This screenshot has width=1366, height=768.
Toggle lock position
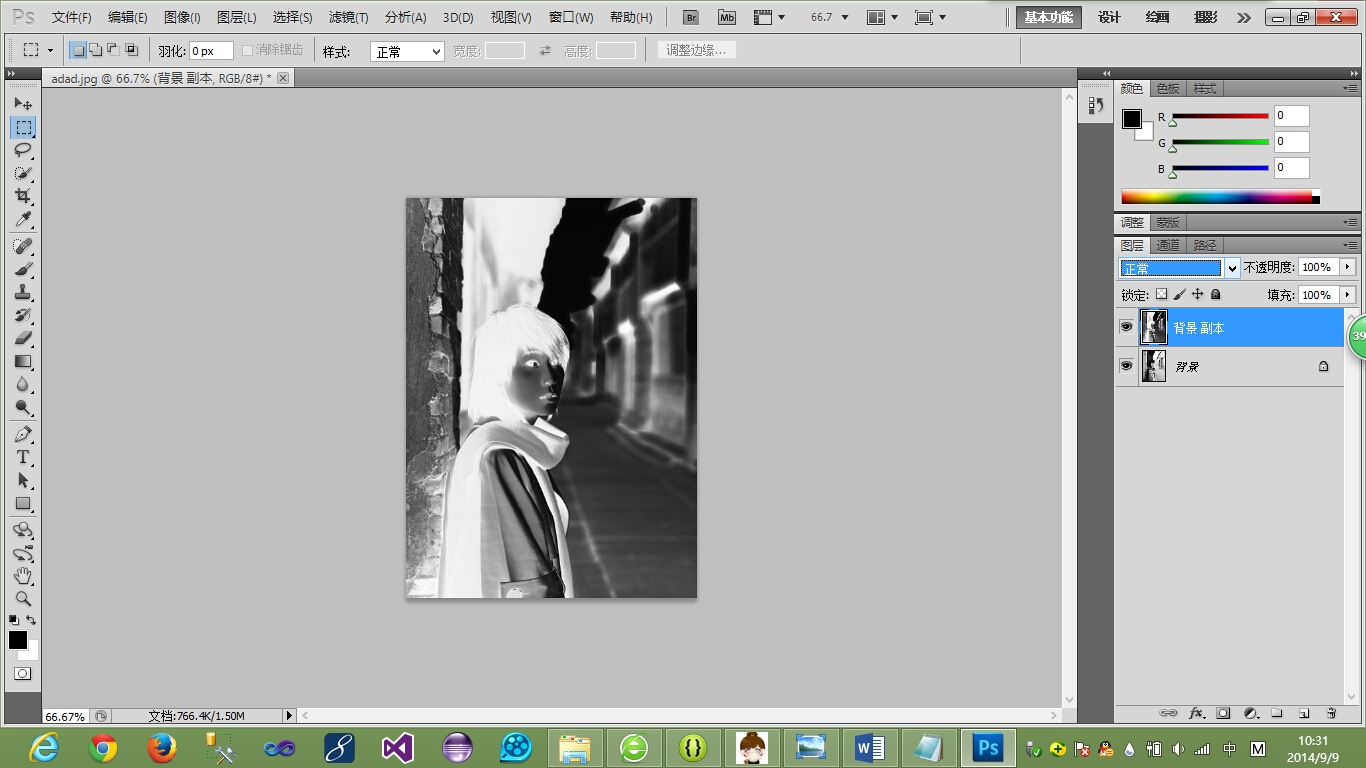pos(1197,295)
